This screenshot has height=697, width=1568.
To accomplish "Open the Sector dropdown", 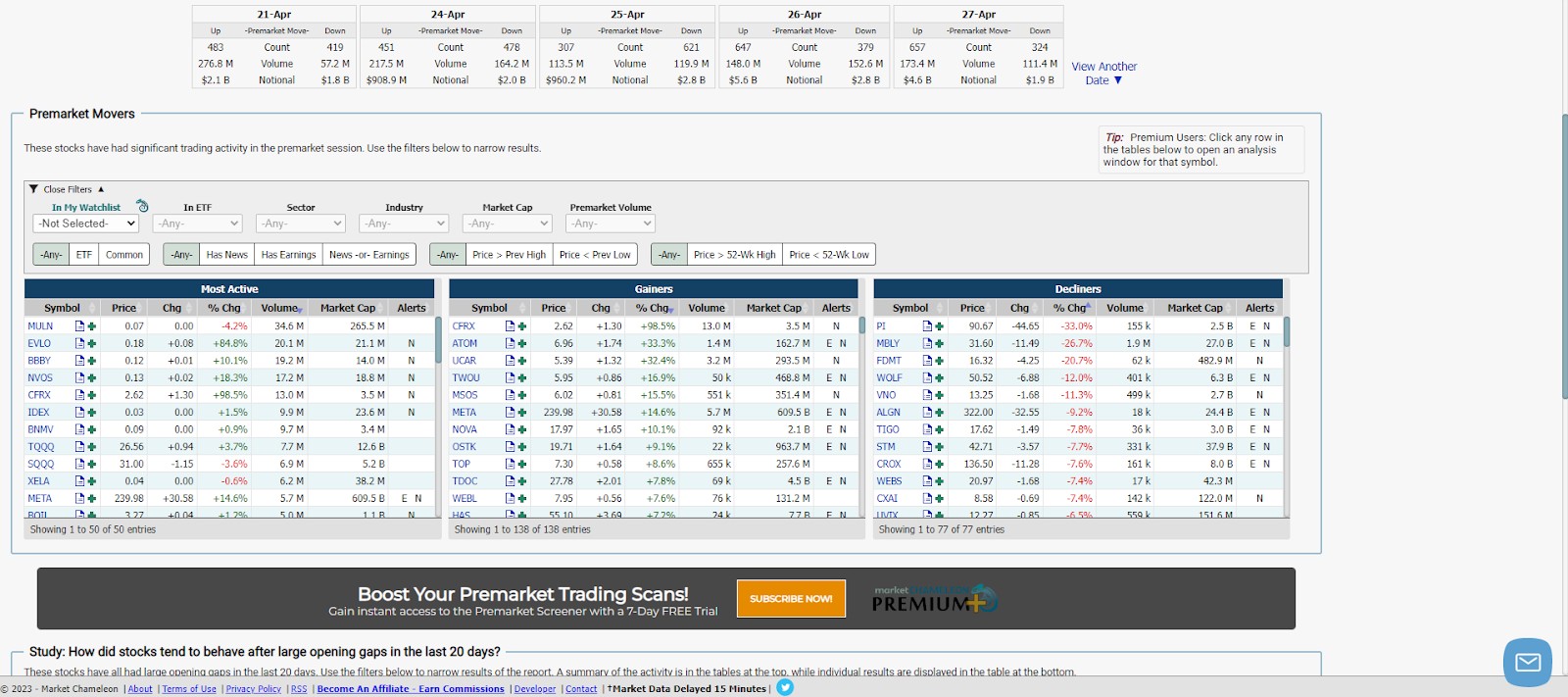I will tap(301, 224).
